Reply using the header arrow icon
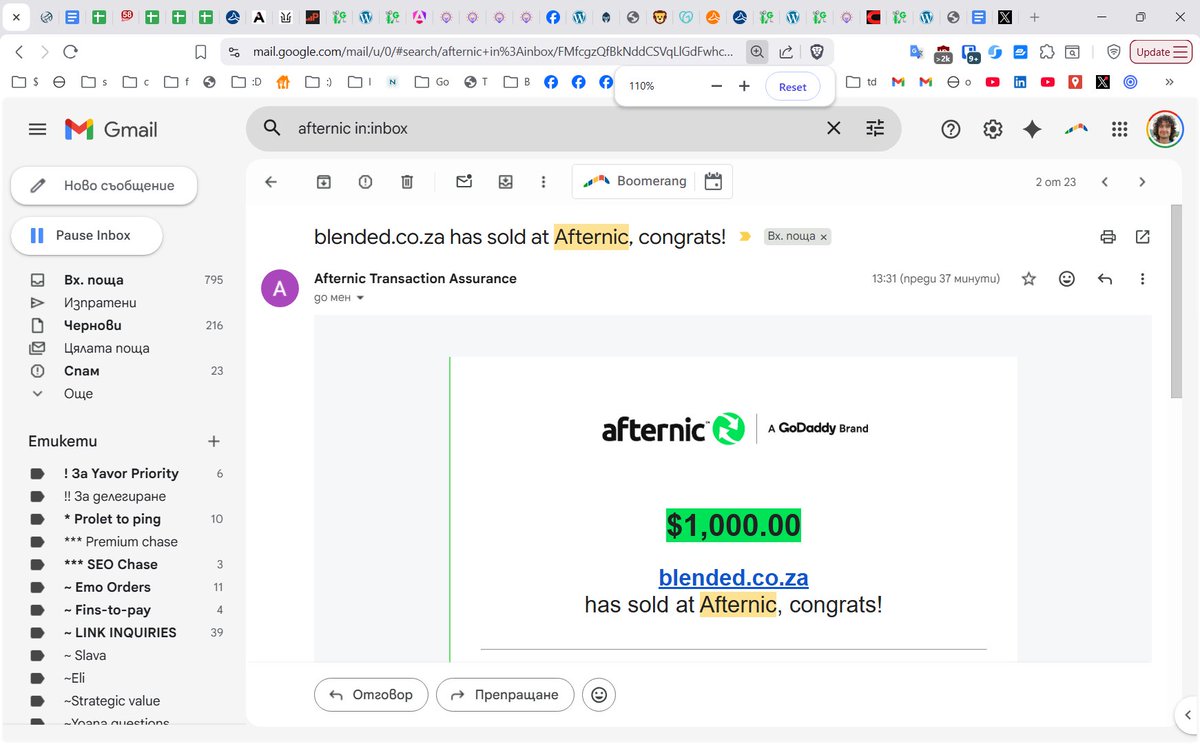Viewport: 1200px width, 744px height. [x=1105, y=279]
